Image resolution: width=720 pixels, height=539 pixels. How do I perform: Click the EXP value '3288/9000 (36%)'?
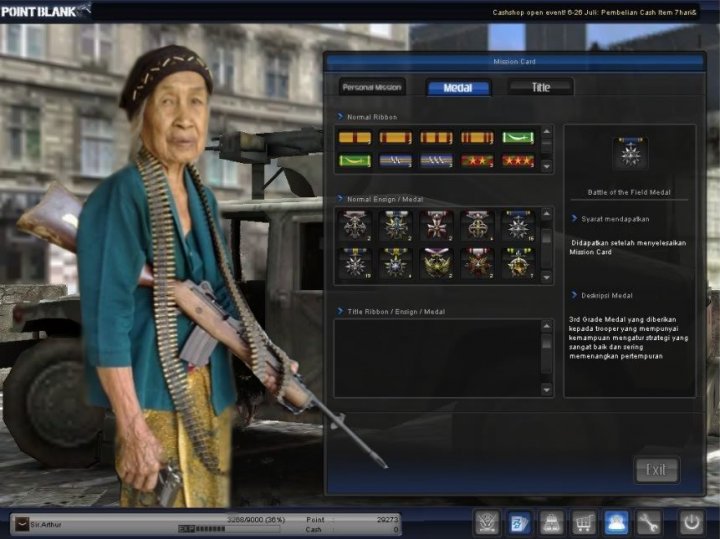click(x=256, y=520)
